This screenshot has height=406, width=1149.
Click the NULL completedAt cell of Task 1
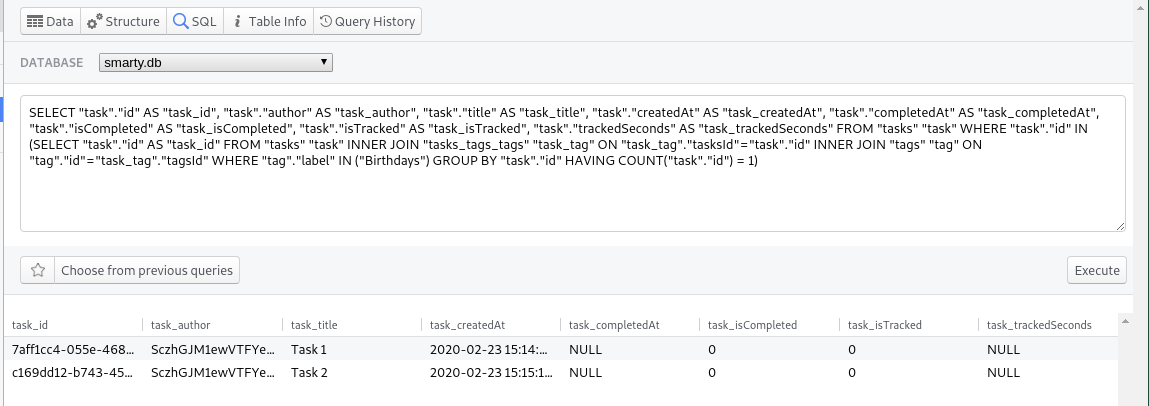click(630, 350)
